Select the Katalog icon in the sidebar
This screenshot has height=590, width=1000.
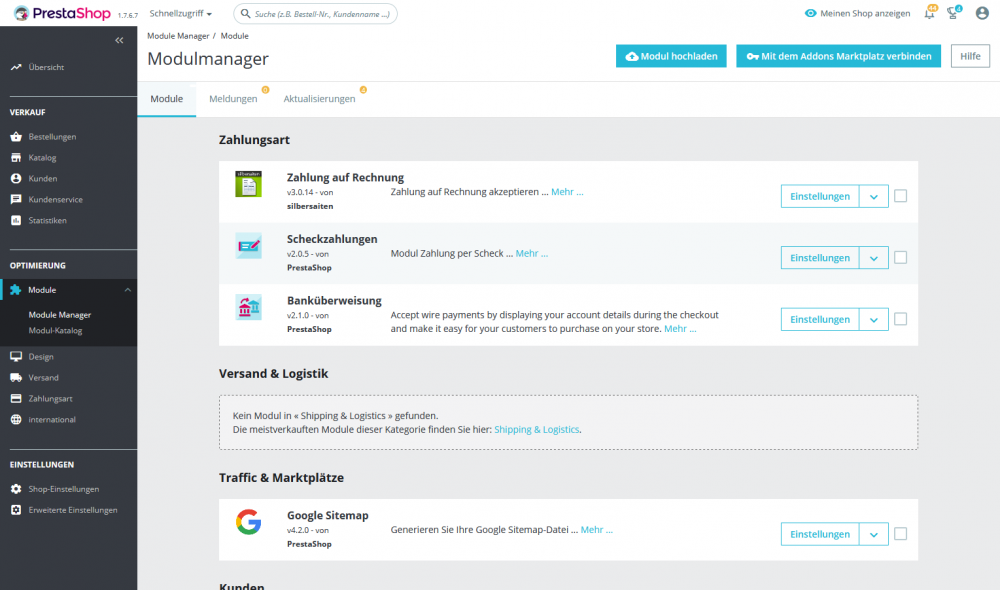pyautogui.click(x=15, y=157)
